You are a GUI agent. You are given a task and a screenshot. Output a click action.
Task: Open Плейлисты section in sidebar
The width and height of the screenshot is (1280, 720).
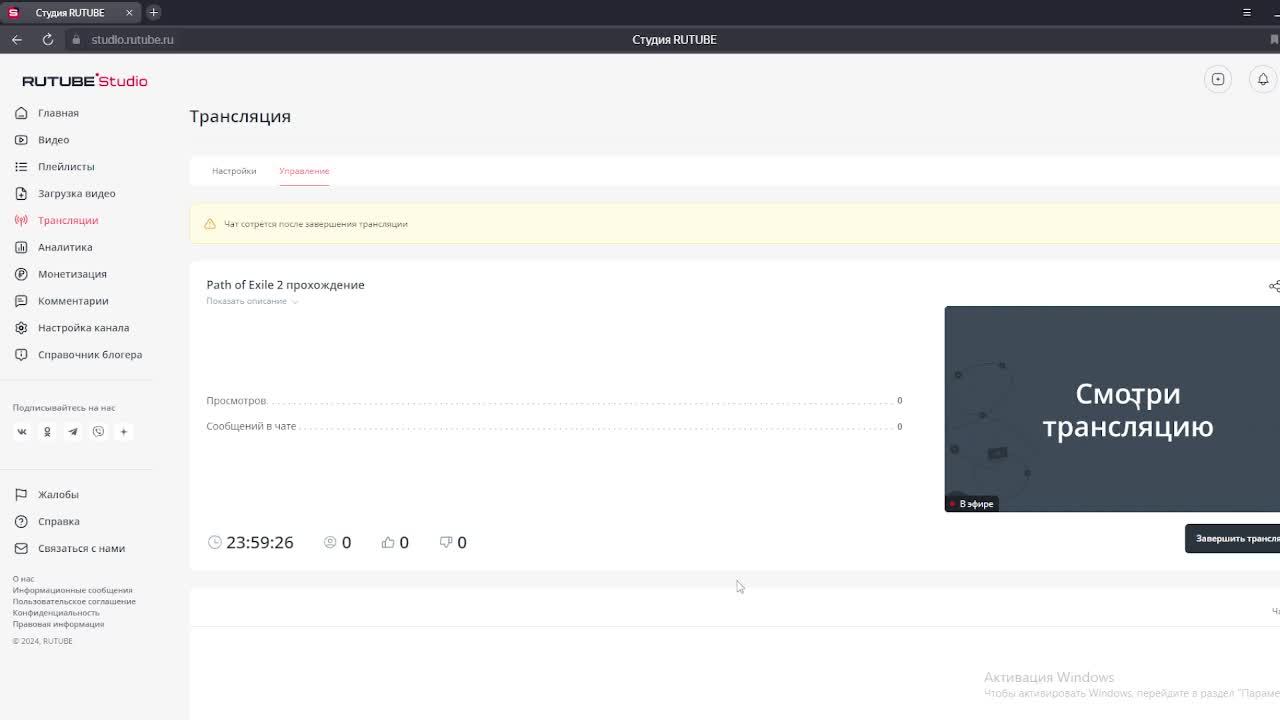point(66,167)
